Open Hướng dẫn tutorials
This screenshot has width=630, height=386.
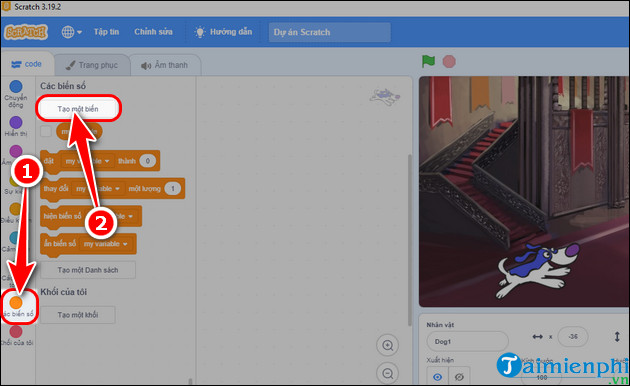pyautogui.click(x=223, y=32)
